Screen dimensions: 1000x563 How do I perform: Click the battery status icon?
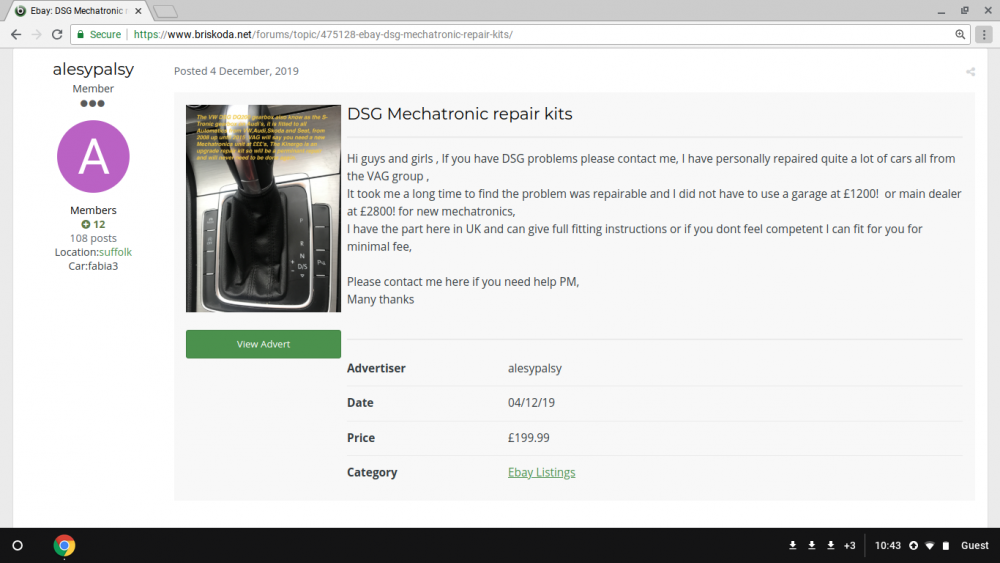(946, 545)
